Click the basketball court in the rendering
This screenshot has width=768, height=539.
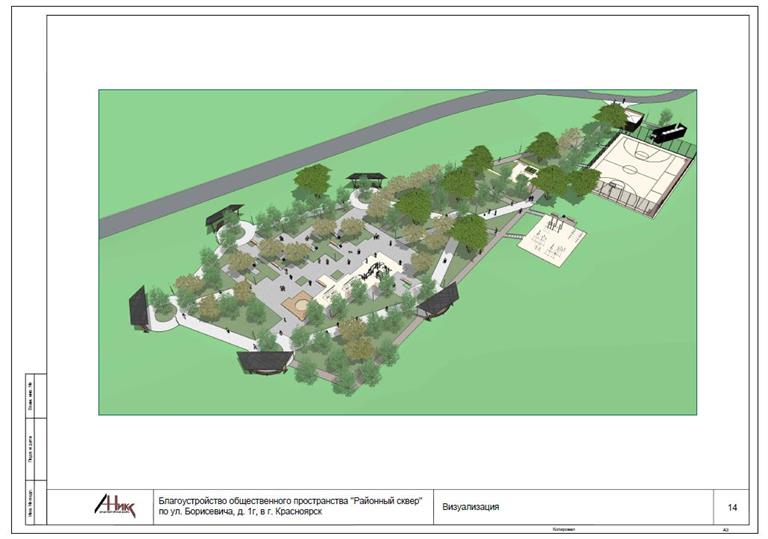(x=641, y=163)
